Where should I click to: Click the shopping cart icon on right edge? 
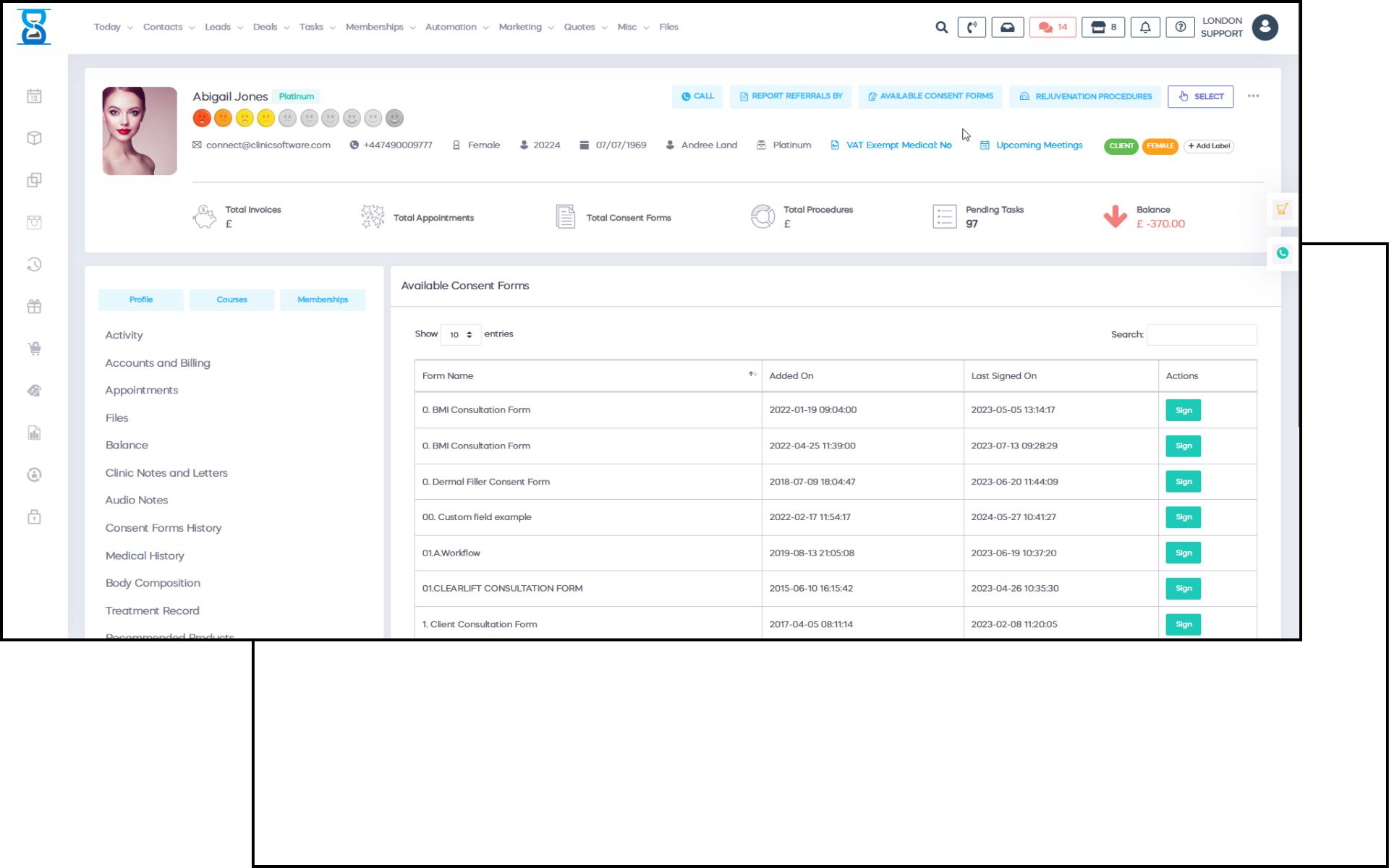1282,210
